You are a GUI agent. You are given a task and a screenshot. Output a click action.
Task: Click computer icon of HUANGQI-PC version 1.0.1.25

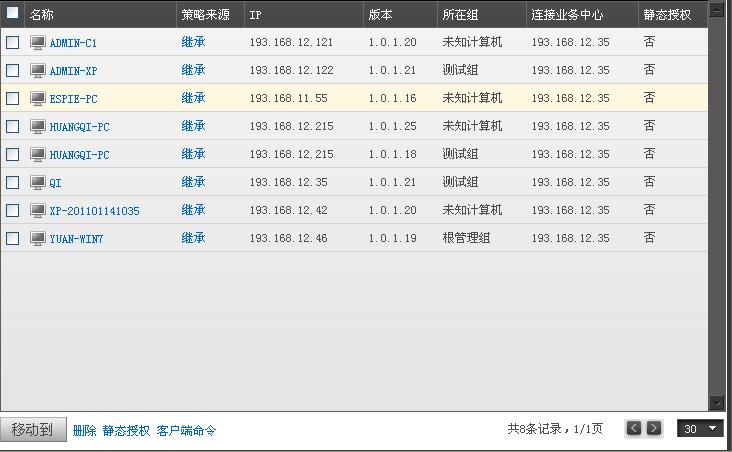(38, 127)
